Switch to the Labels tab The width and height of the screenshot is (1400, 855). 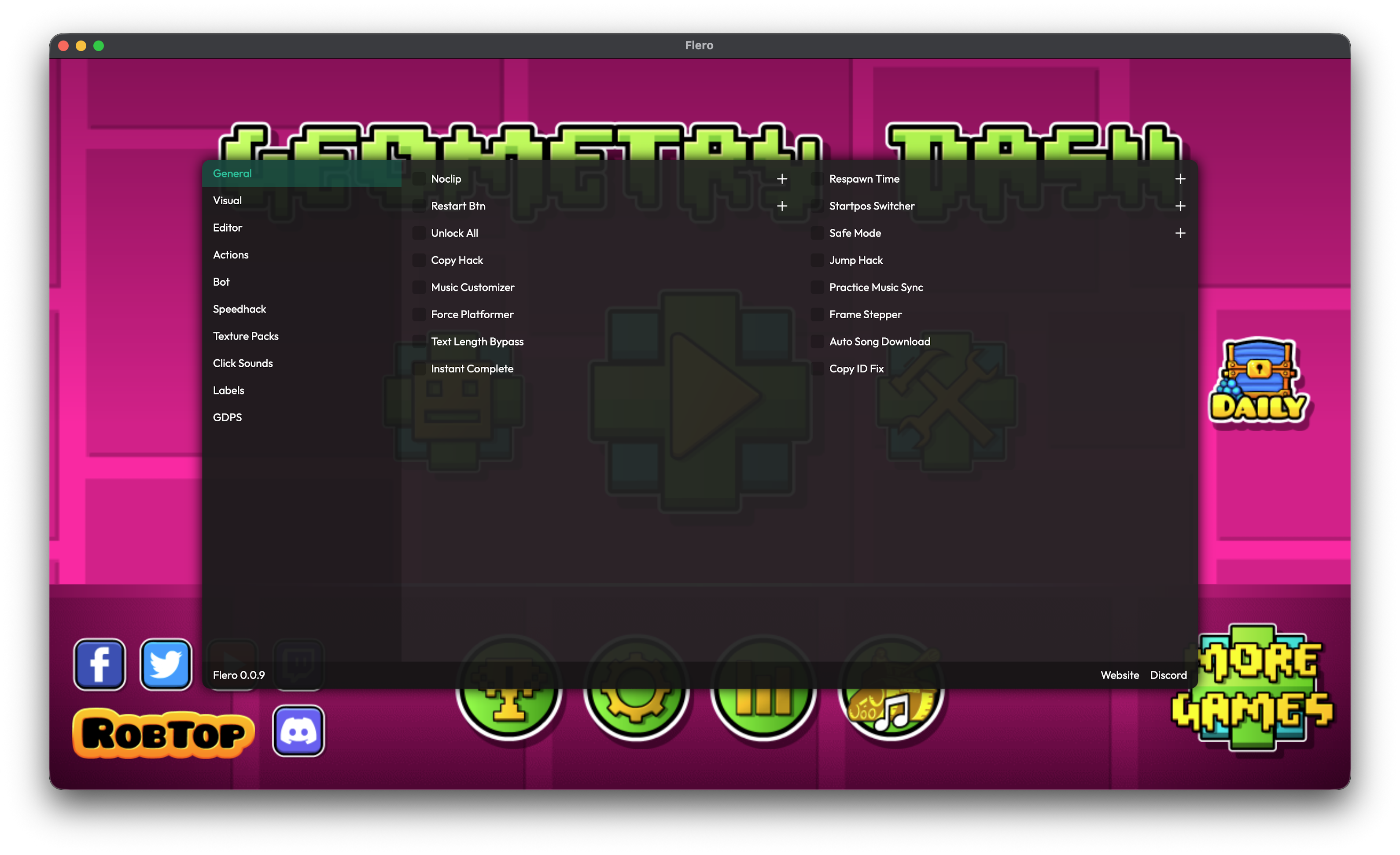coord(302,391)
